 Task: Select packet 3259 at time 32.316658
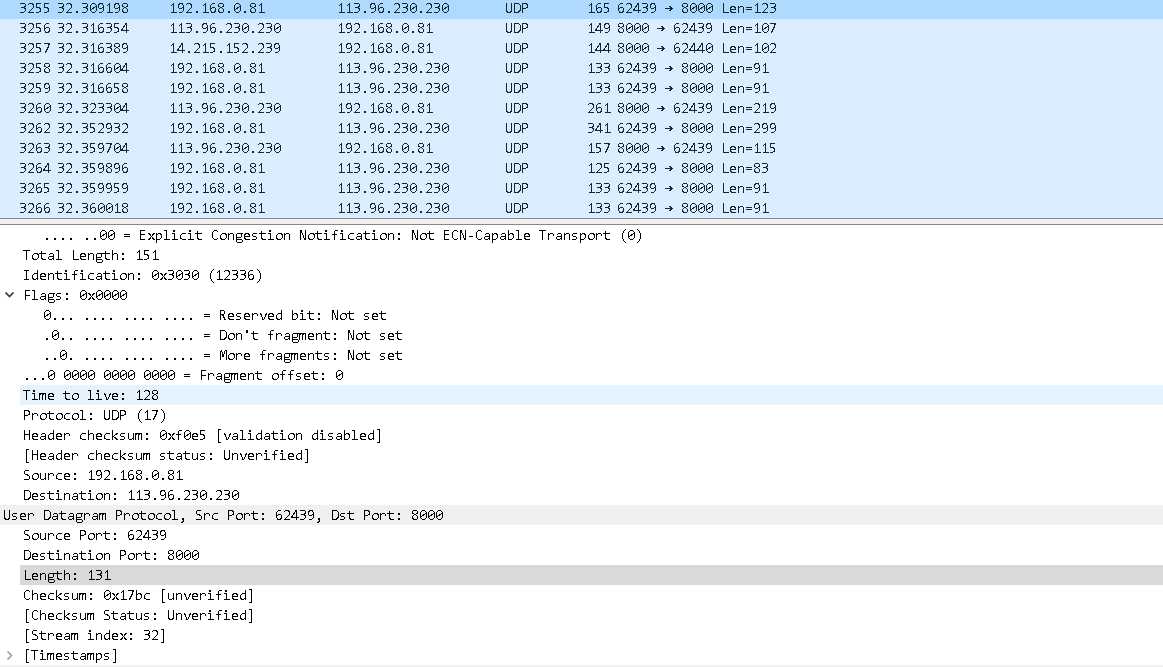click(x=582, y=88)
